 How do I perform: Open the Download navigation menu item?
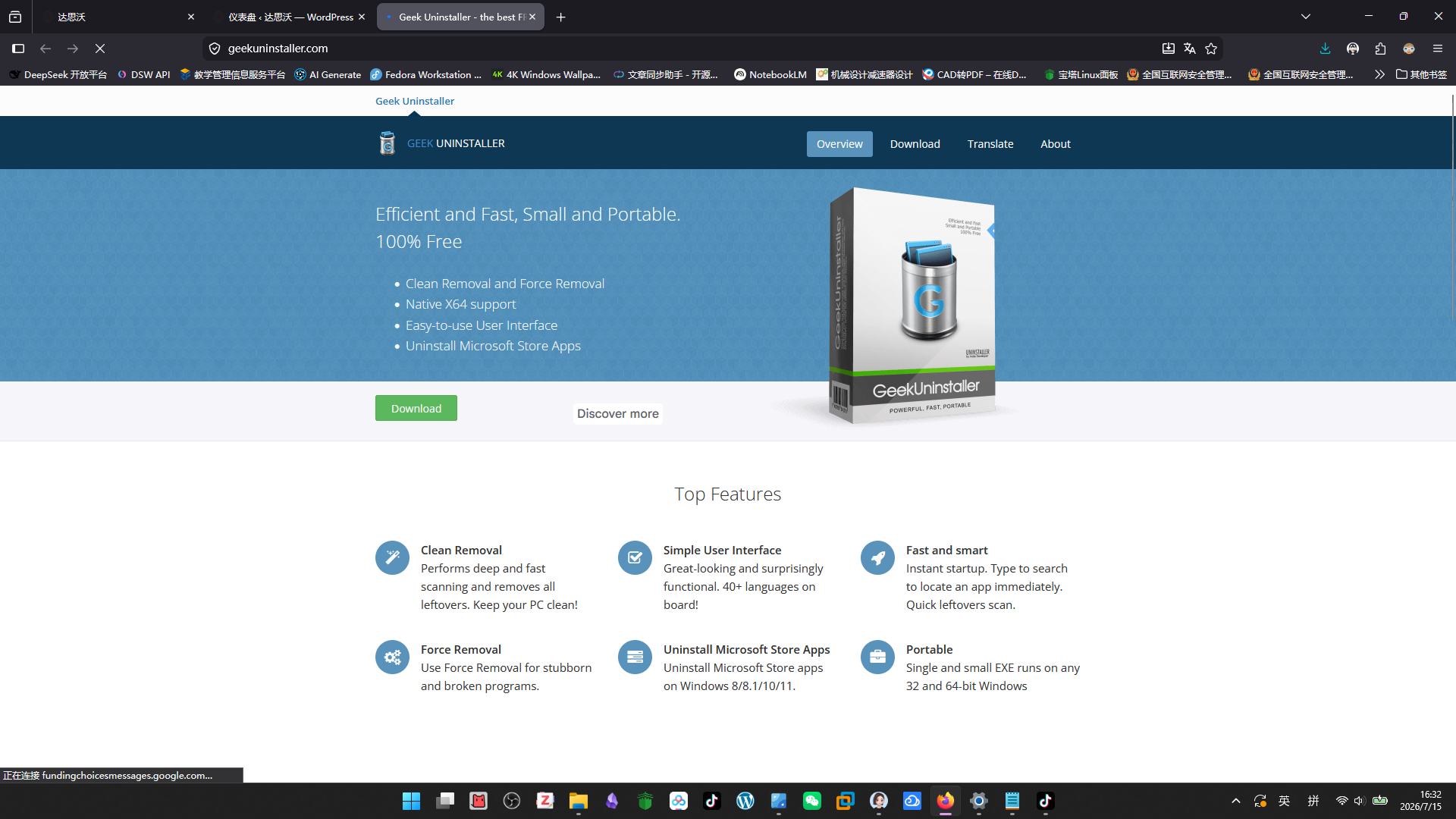[x=915, y=144]
